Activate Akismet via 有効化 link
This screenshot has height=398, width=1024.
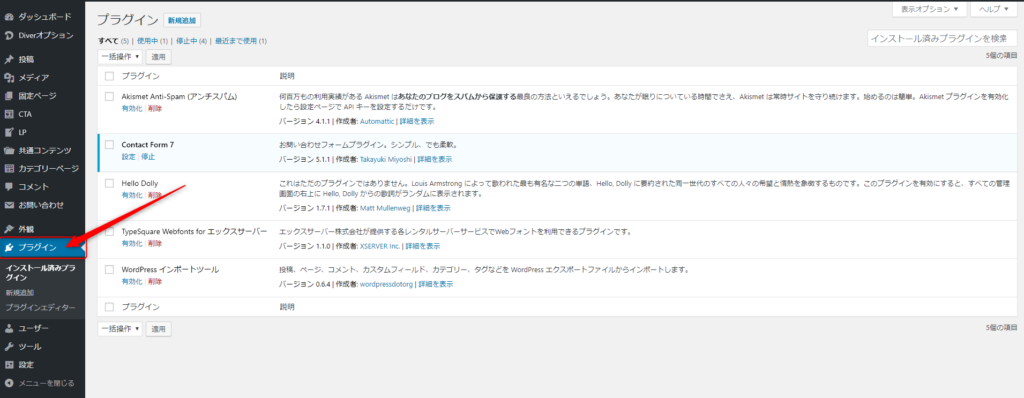[131, 108]
